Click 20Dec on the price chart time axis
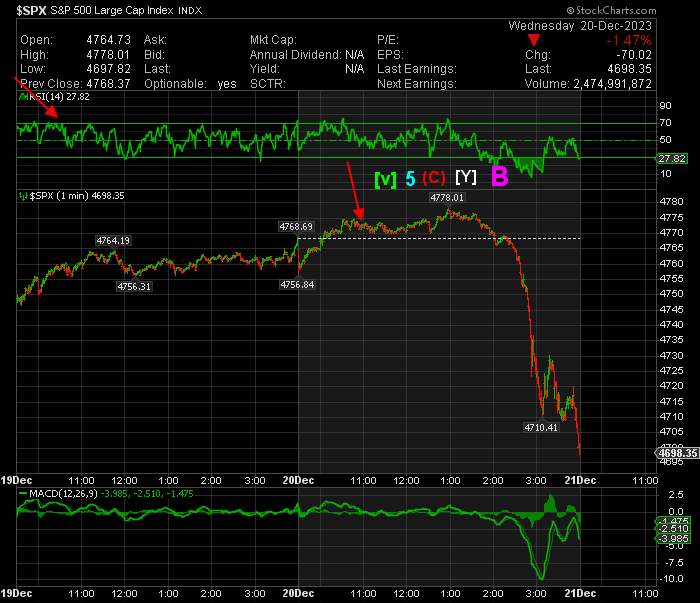Viewport: 700px width, 603px height. [298, 481]
